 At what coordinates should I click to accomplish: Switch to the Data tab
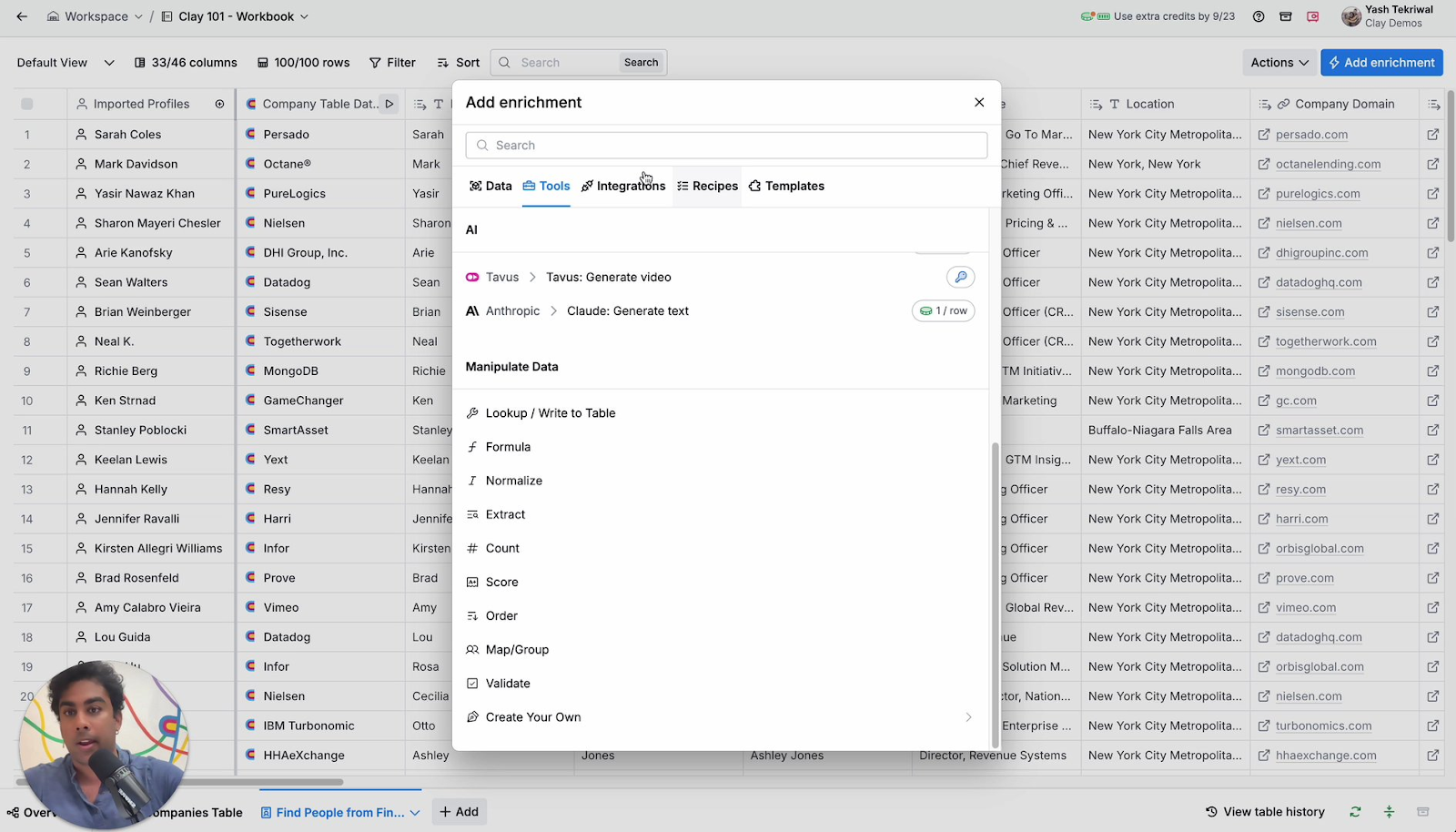point(490,186)
